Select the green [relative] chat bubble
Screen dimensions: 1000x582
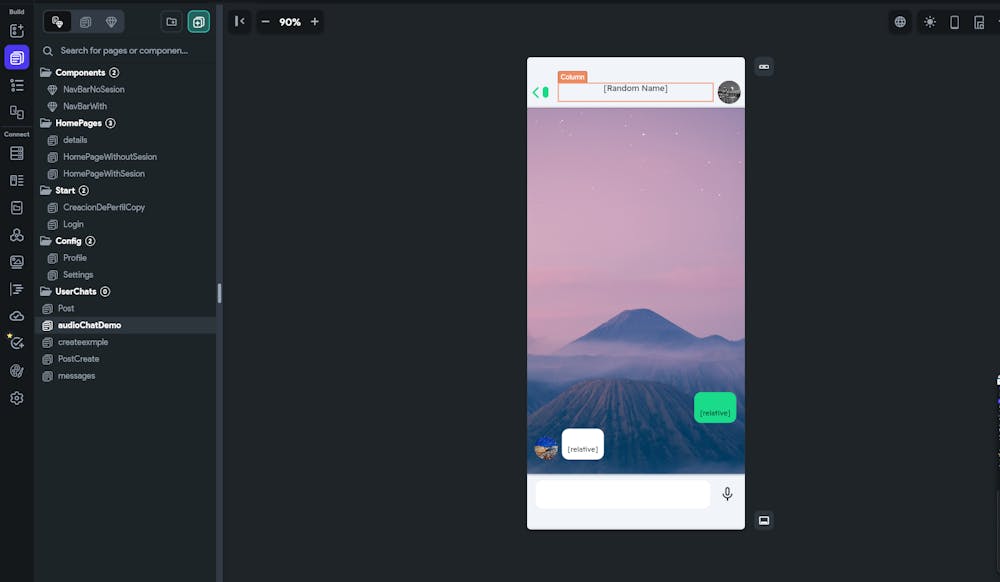tap(715, 407)
